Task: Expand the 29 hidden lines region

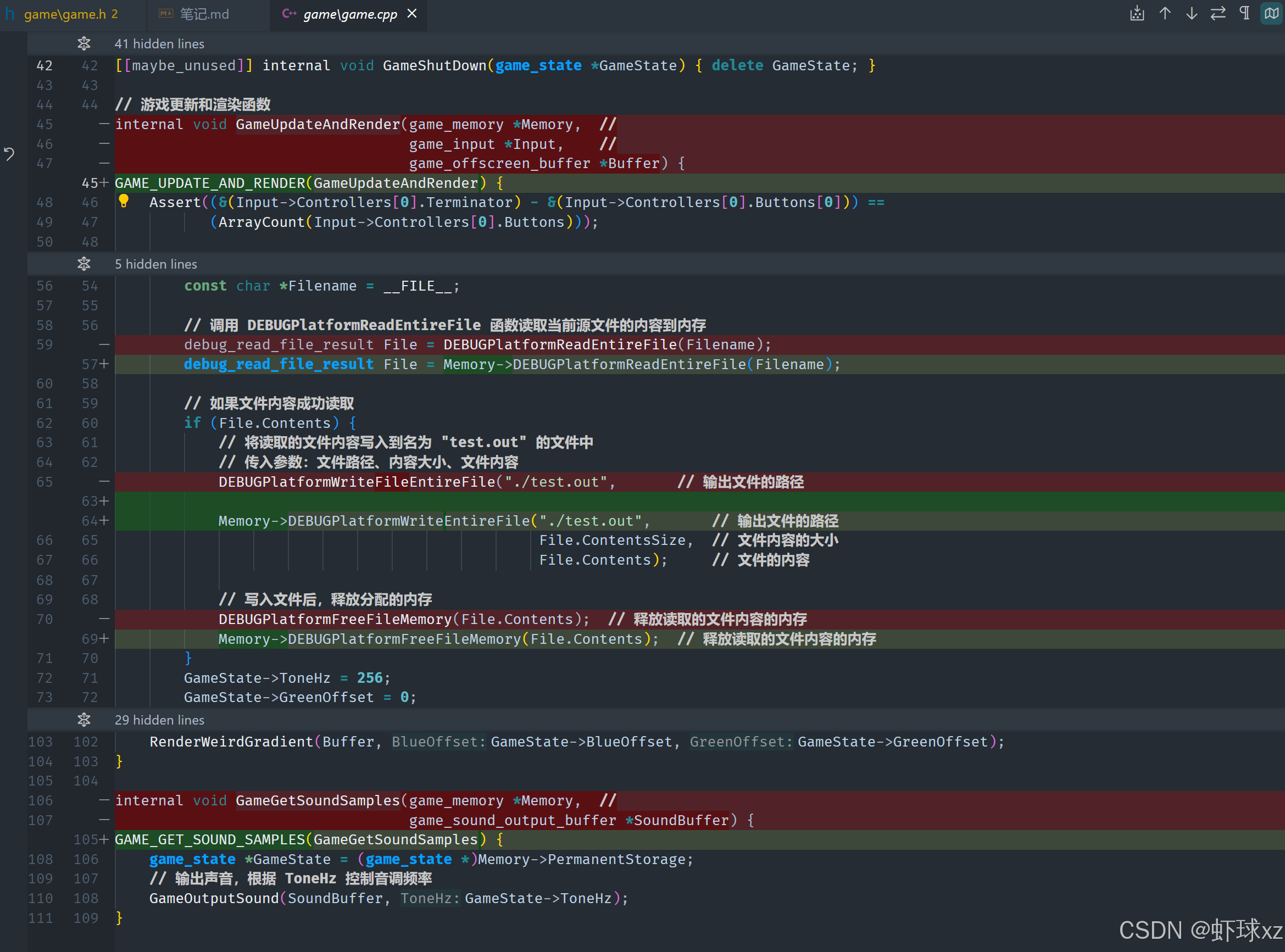Action: point(159,720)
